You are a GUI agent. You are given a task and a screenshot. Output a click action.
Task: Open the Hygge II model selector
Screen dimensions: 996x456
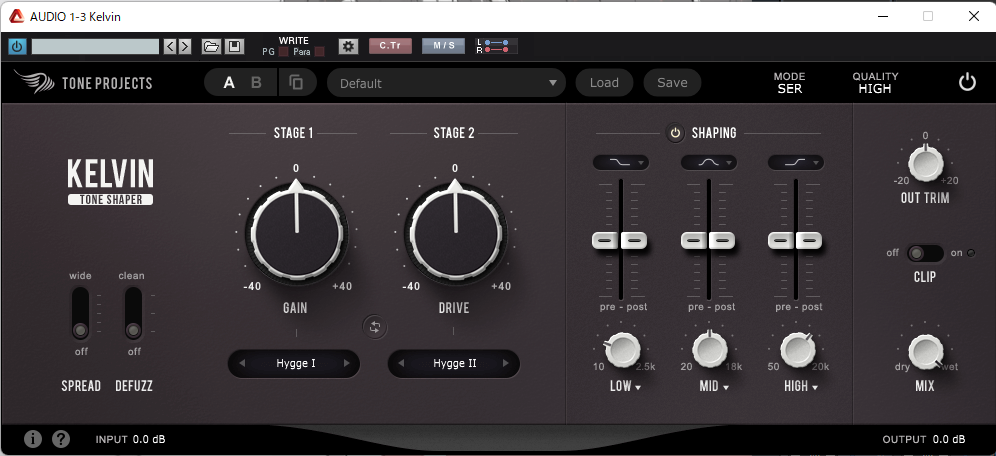tap(455, 363)
